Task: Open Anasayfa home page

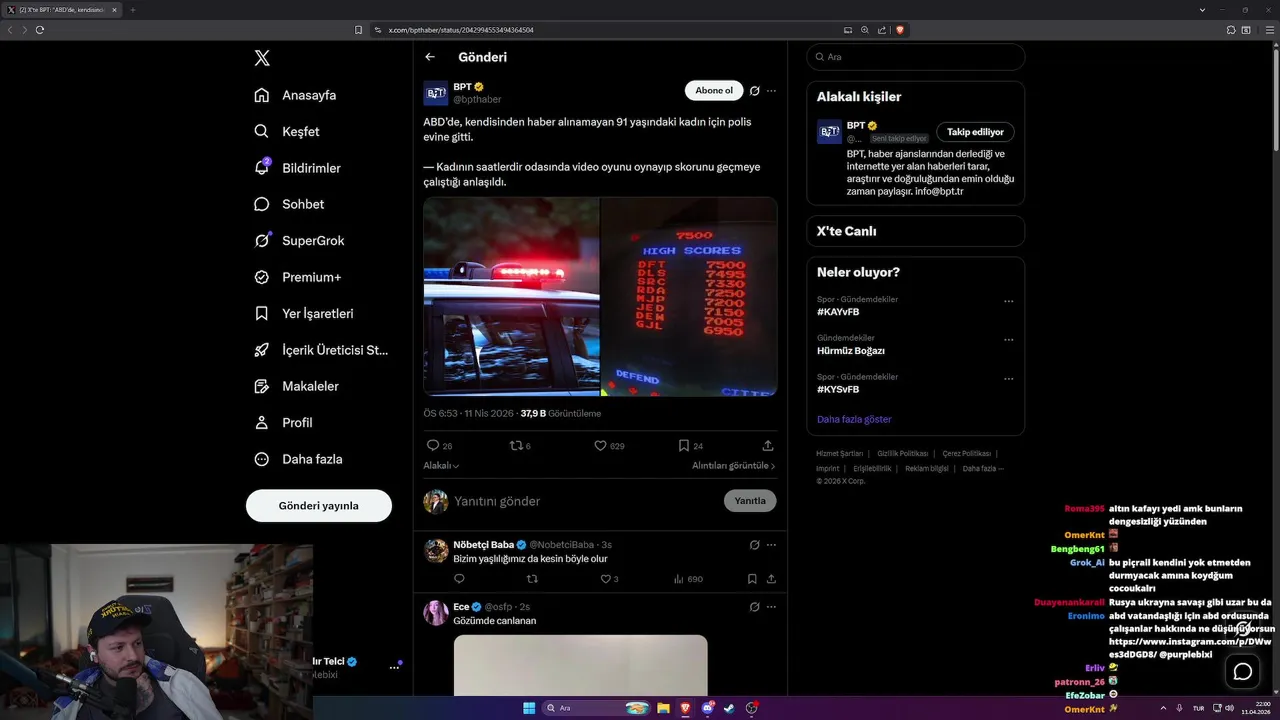Action: (x=295, y=95)
